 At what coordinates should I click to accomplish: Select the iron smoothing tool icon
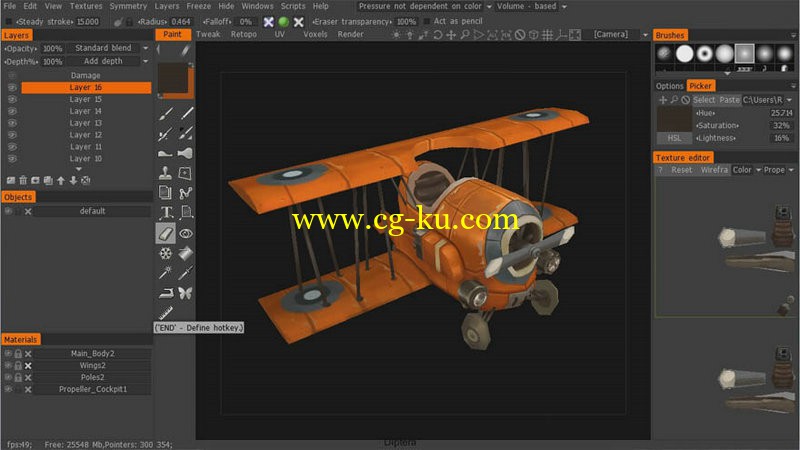pyautogui.click(x=166, y=293)
